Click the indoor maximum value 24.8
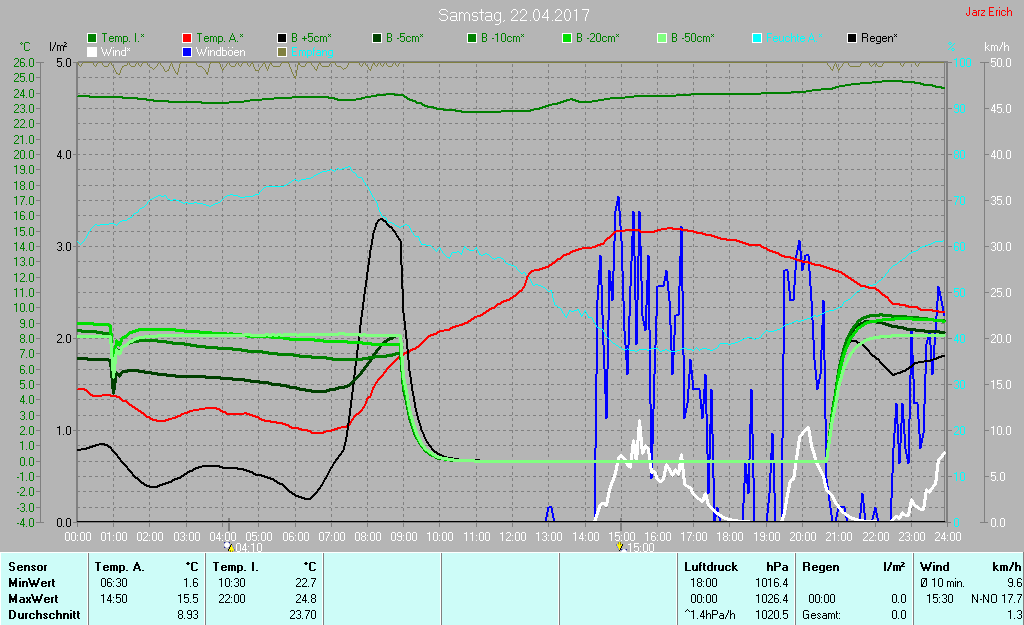 306,598
